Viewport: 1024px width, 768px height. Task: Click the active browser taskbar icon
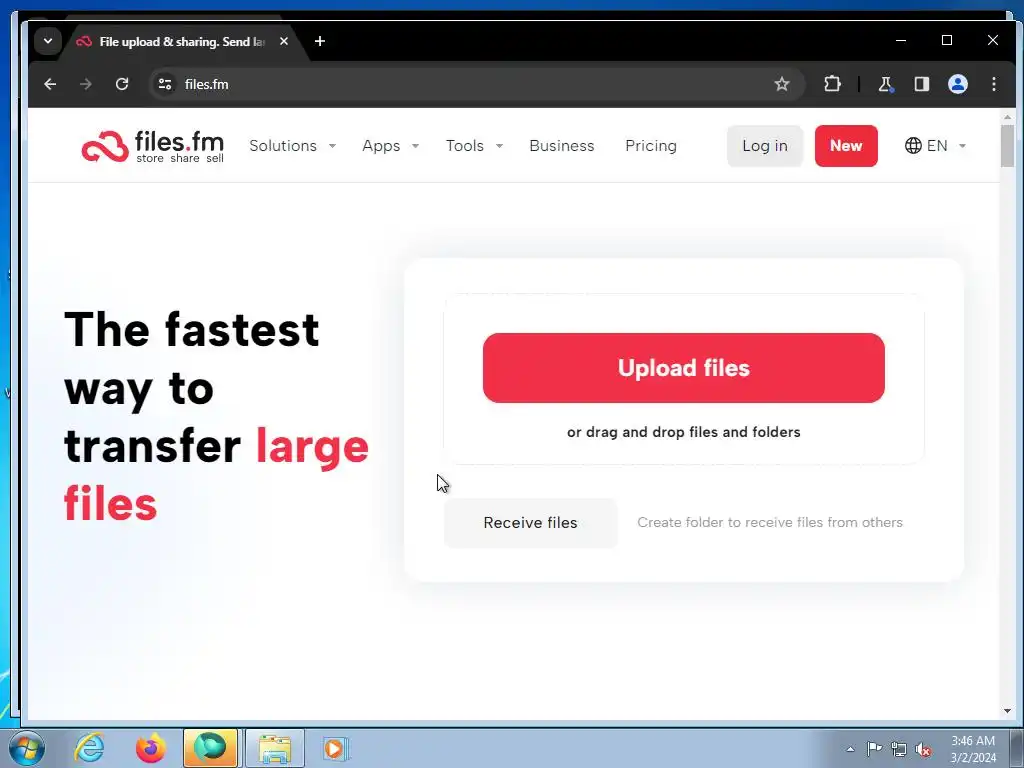point(210,748)
